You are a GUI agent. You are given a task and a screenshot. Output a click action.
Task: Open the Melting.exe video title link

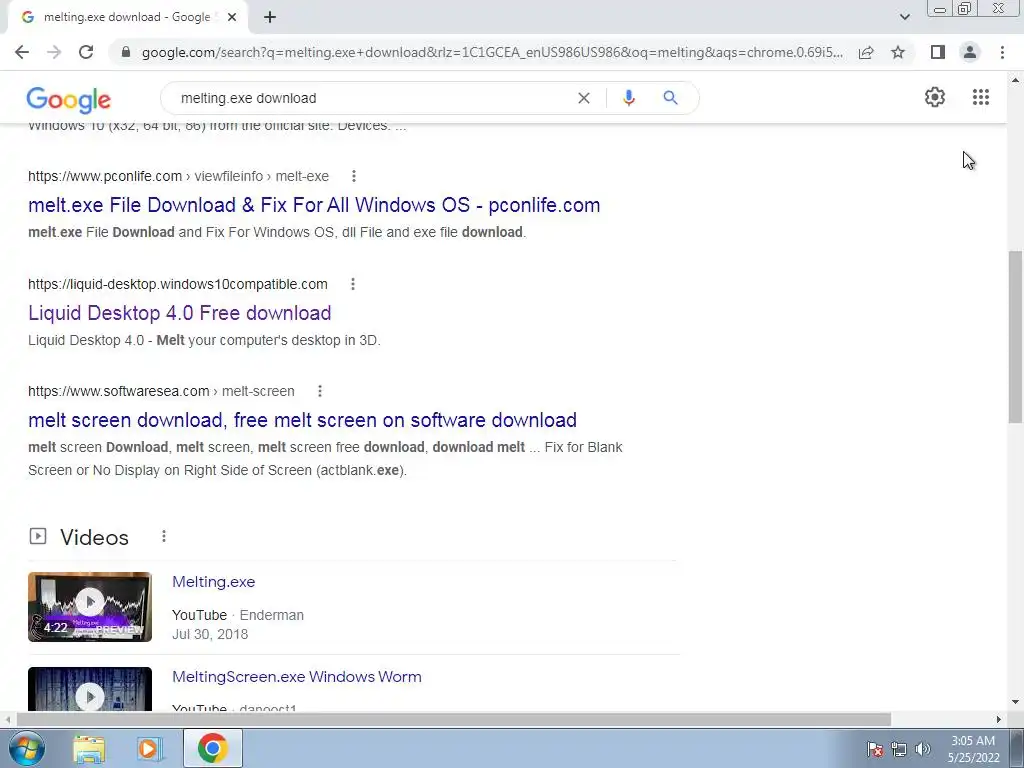[x=214, y=582]
